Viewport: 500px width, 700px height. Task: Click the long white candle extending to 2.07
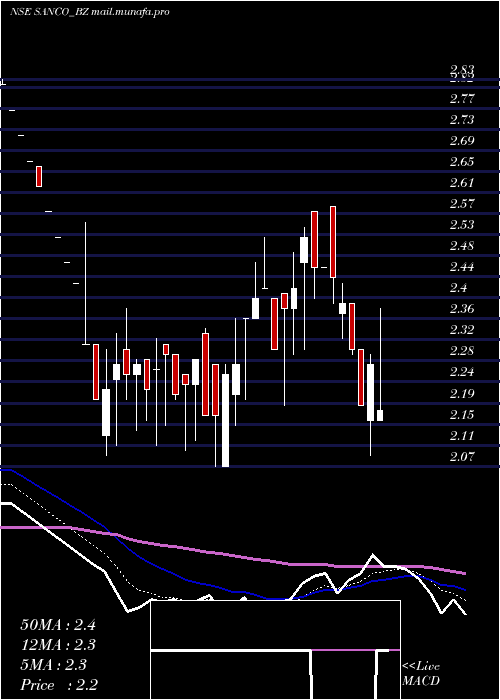click(x=225, y=420)
